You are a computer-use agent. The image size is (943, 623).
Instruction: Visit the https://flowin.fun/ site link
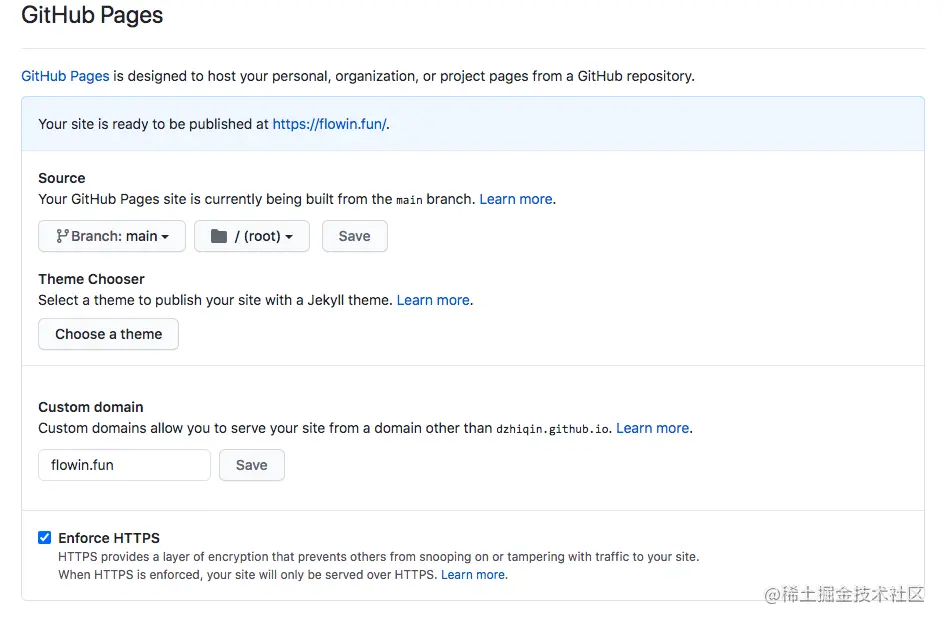[329, 124]
